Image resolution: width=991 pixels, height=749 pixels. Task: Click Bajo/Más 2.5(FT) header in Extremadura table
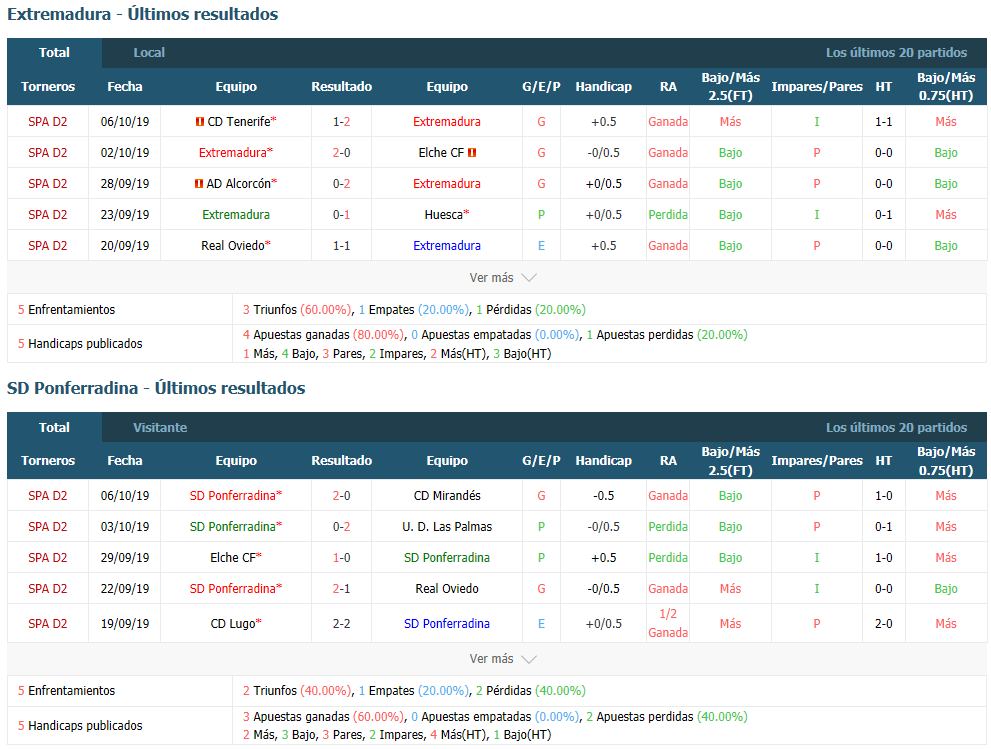tap(731, 87)
